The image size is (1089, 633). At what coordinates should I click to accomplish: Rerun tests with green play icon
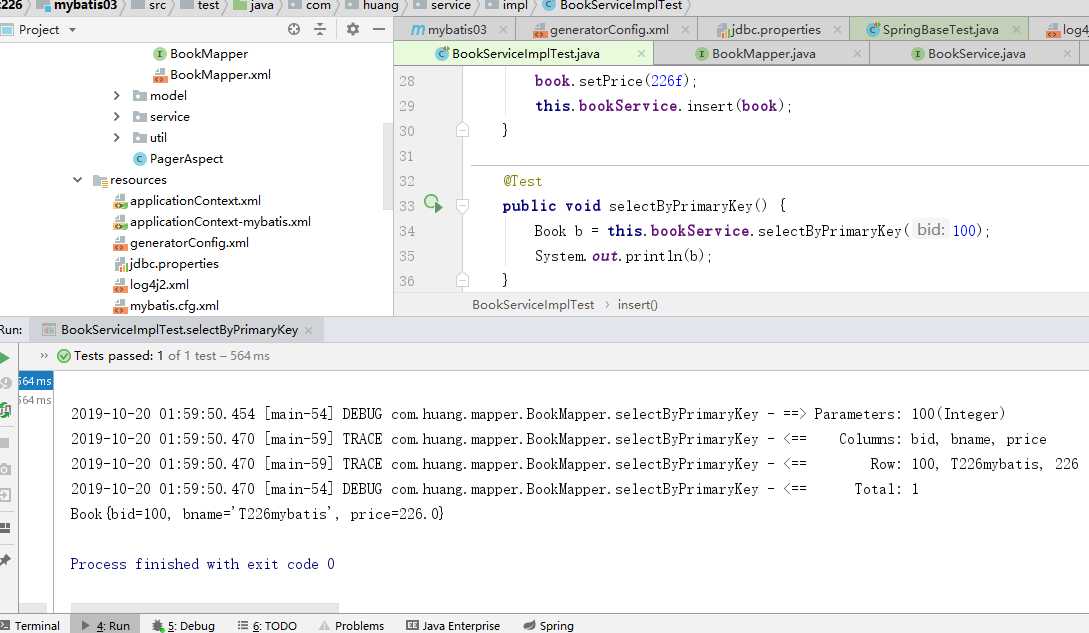pyautogui.click(x=5, y=358)
